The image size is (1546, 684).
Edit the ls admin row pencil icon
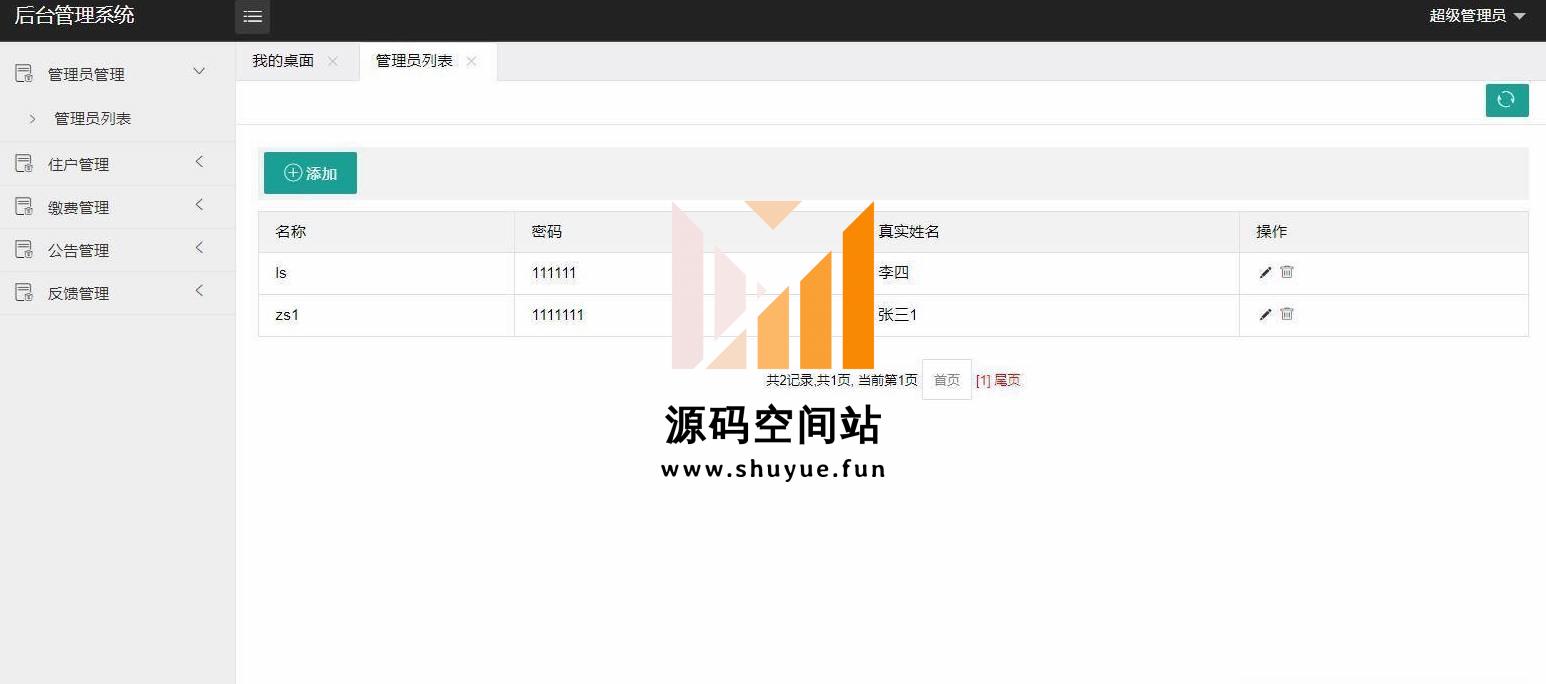(x=1265, y=272)
